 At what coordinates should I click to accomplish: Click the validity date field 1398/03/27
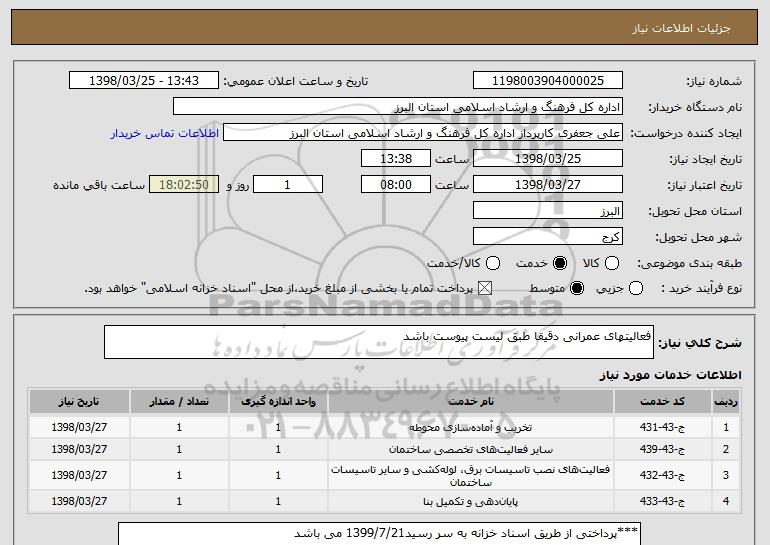coord(548,185)
